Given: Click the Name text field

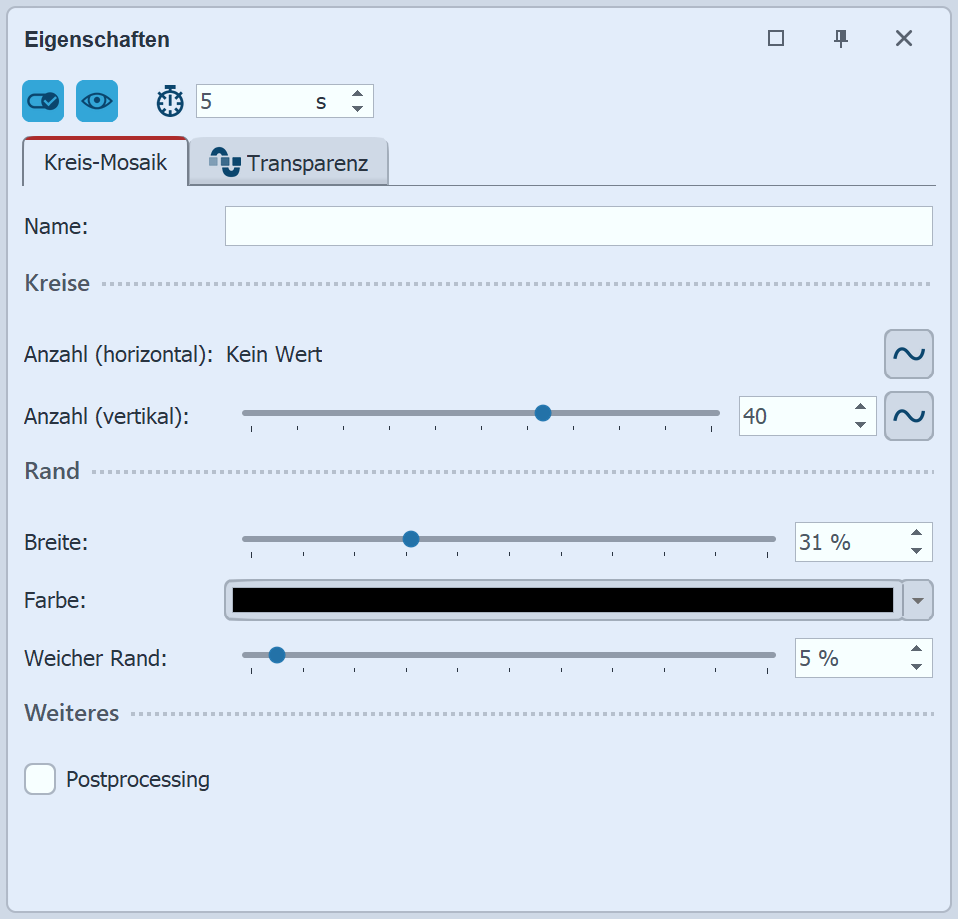Looking at the screenshot, I should (578, 226).
